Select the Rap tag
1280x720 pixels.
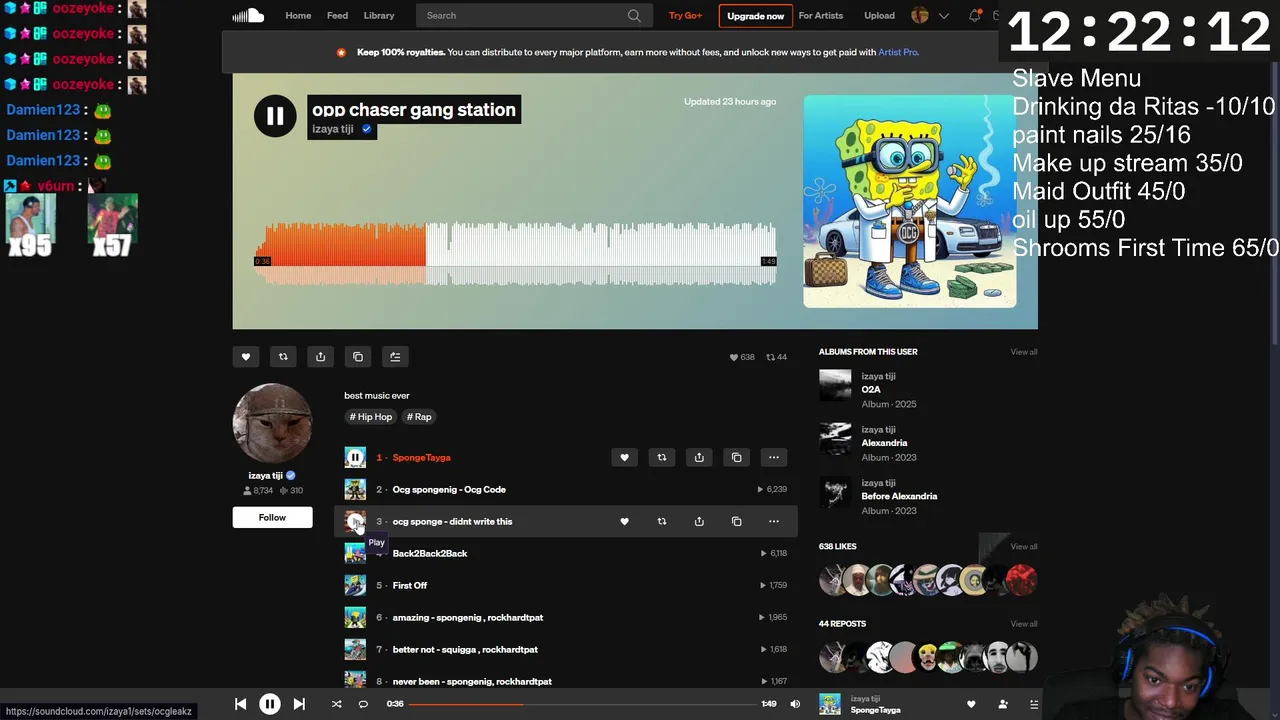pos(419,417)
